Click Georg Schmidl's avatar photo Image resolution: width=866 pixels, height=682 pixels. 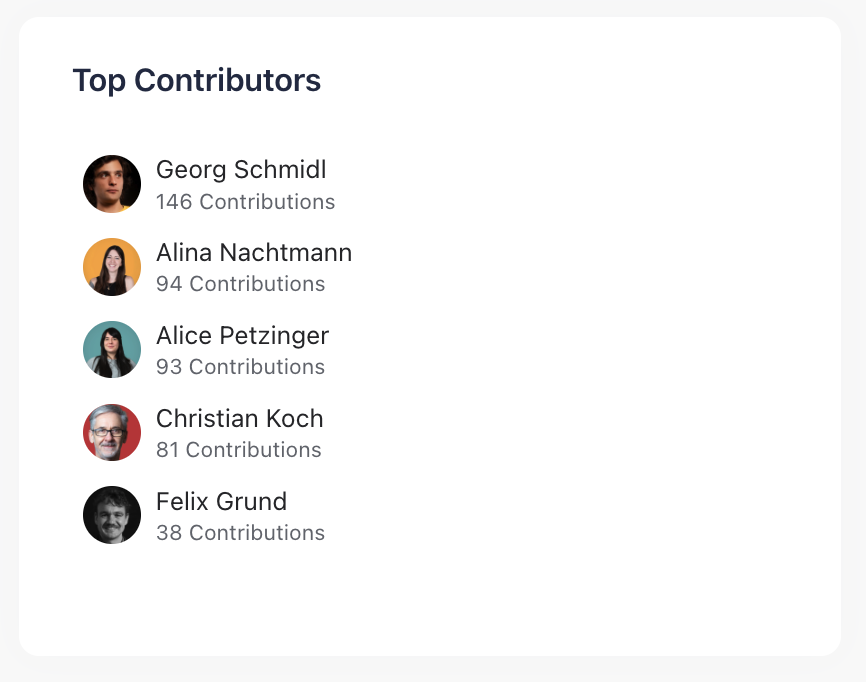click(x=112, y=184)
